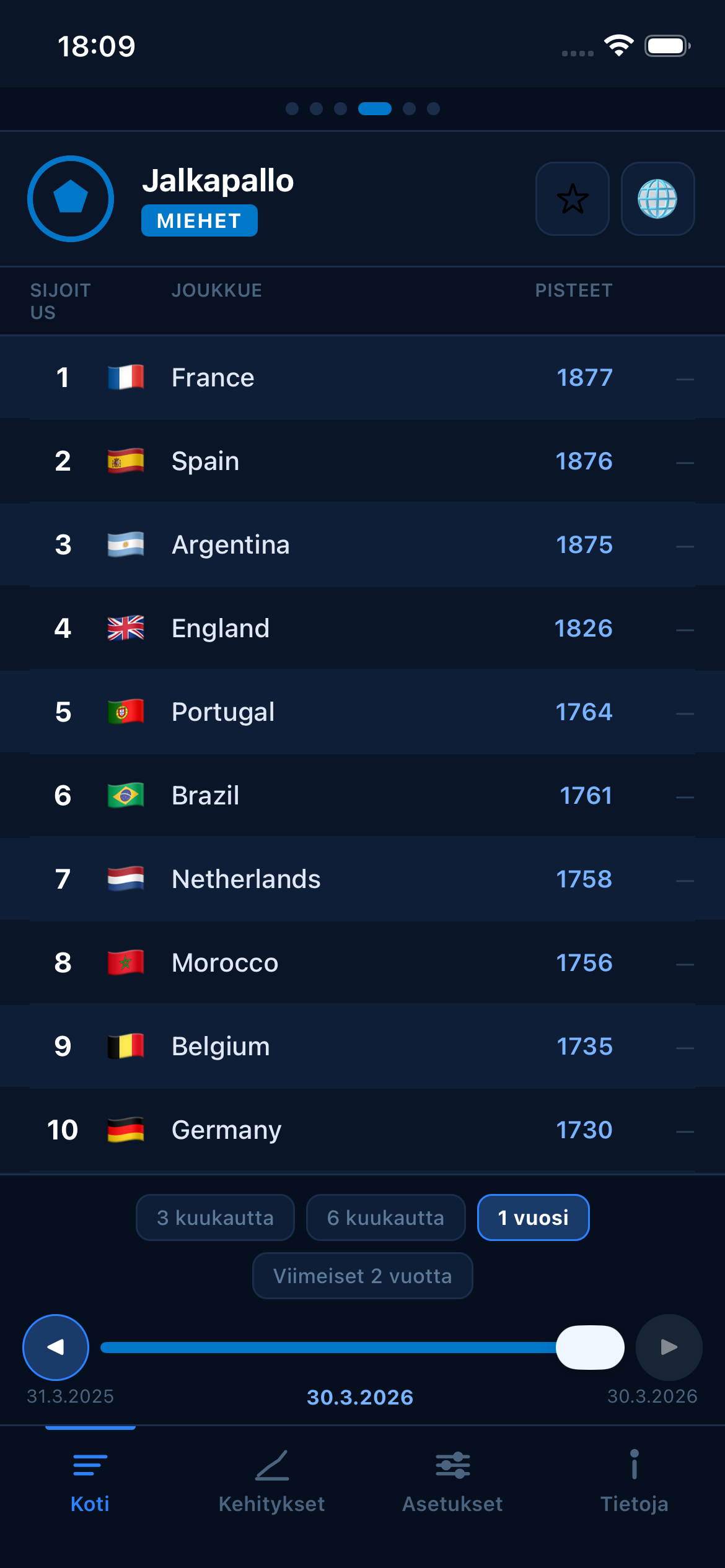The image size is (725, 1568).
Task: Tap the star icon to favorite Jalkapallo rankings
Action: 572,199
